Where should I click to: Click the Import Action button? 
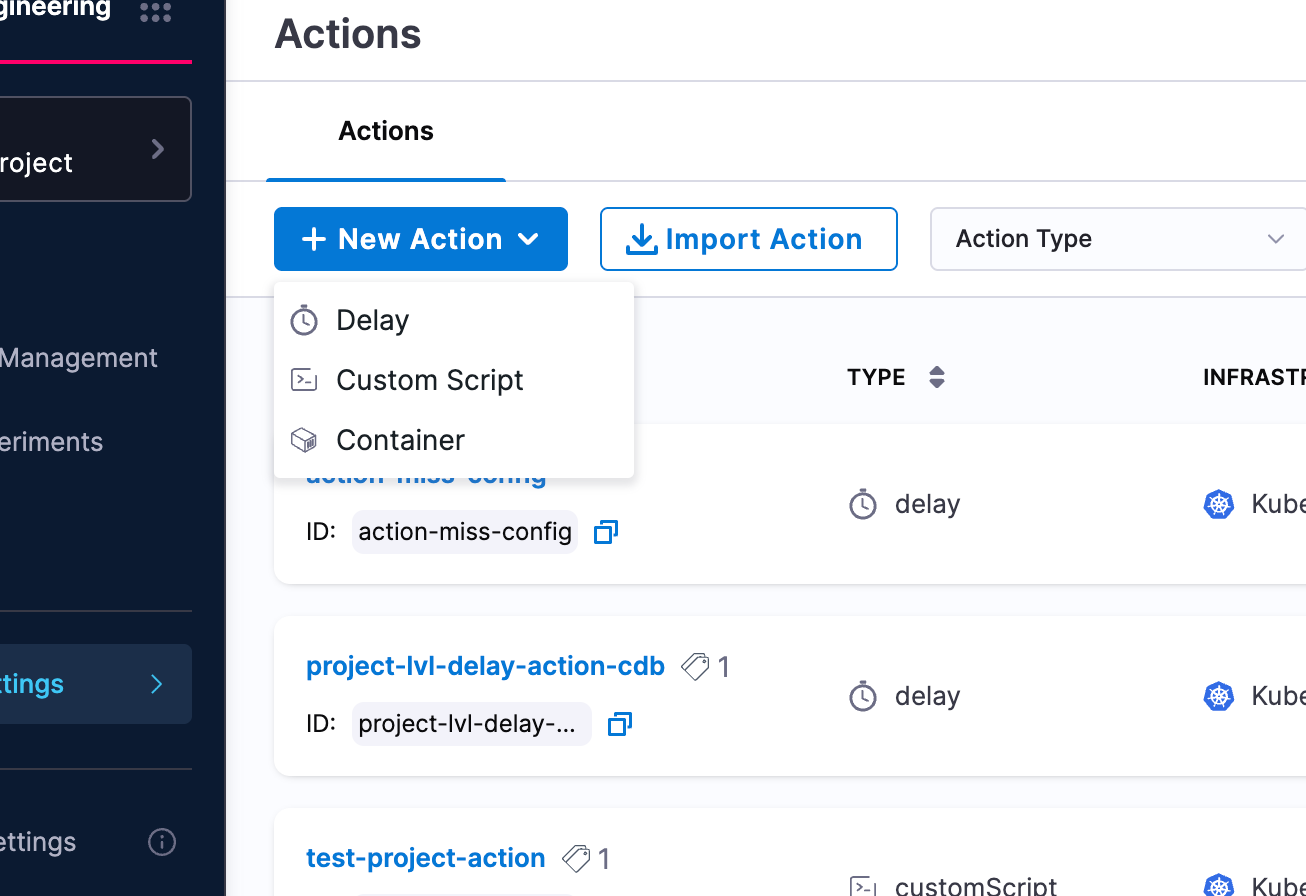[x=748, y=239]
